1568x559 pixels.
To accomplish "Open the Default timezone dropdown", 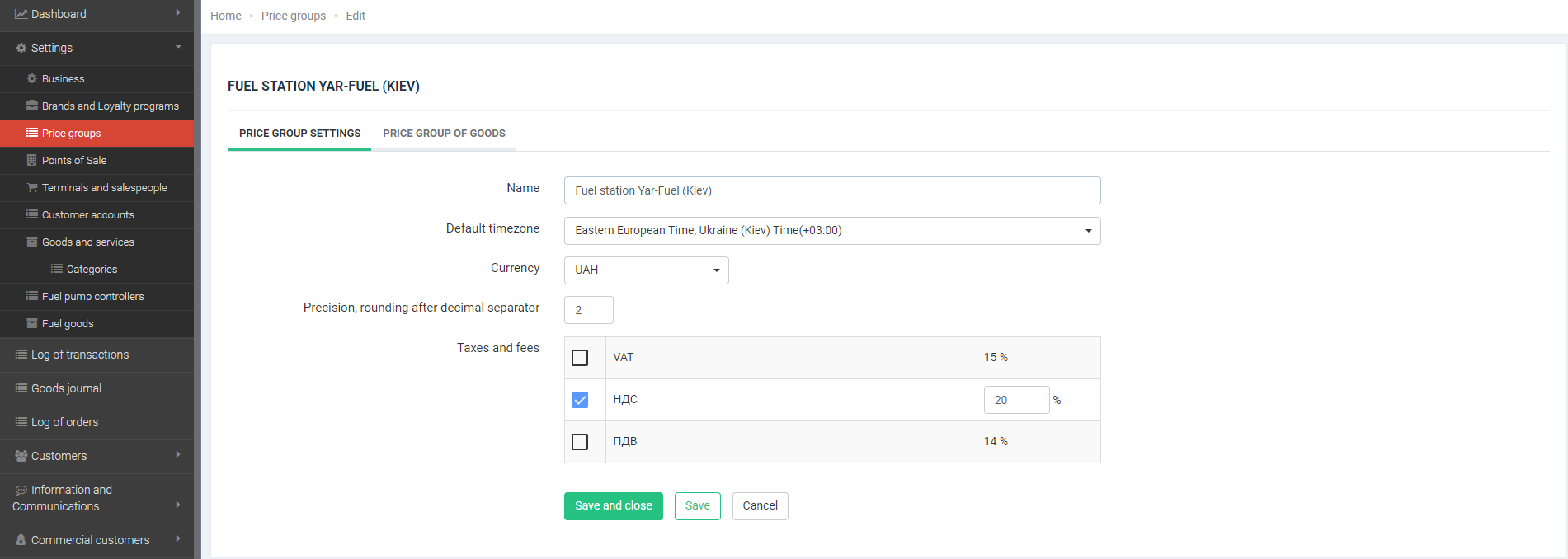I will 831,231.
